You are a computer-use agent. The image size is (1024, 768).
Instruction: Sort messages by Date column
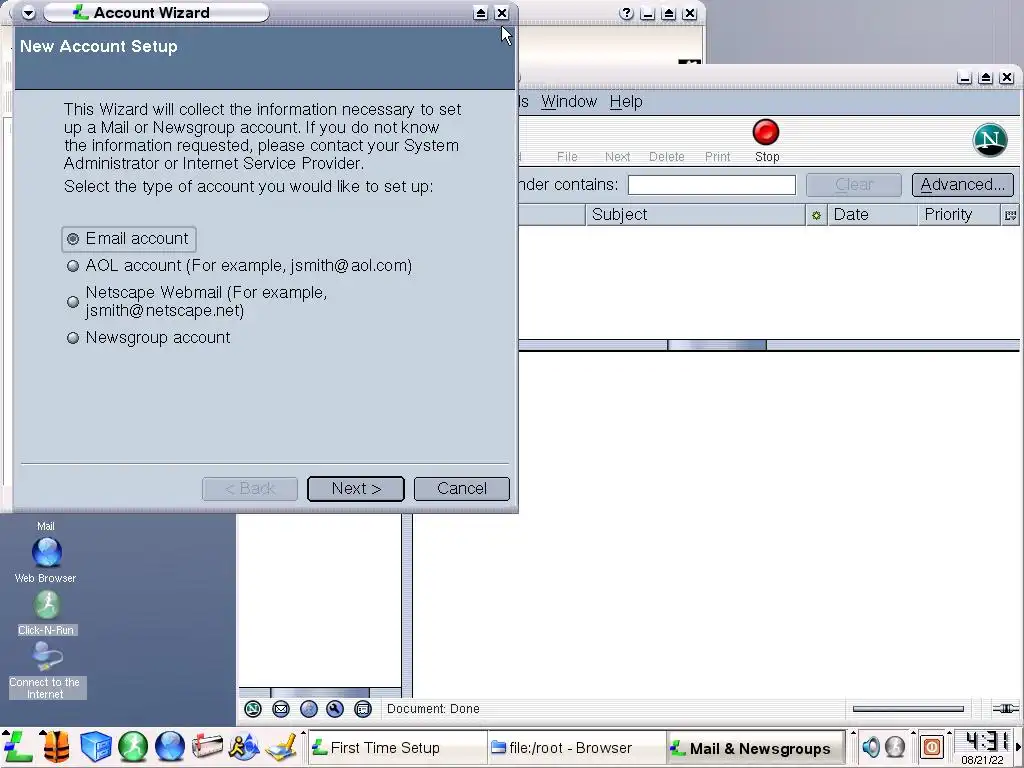pyautogui.click(x=872, y=215)
